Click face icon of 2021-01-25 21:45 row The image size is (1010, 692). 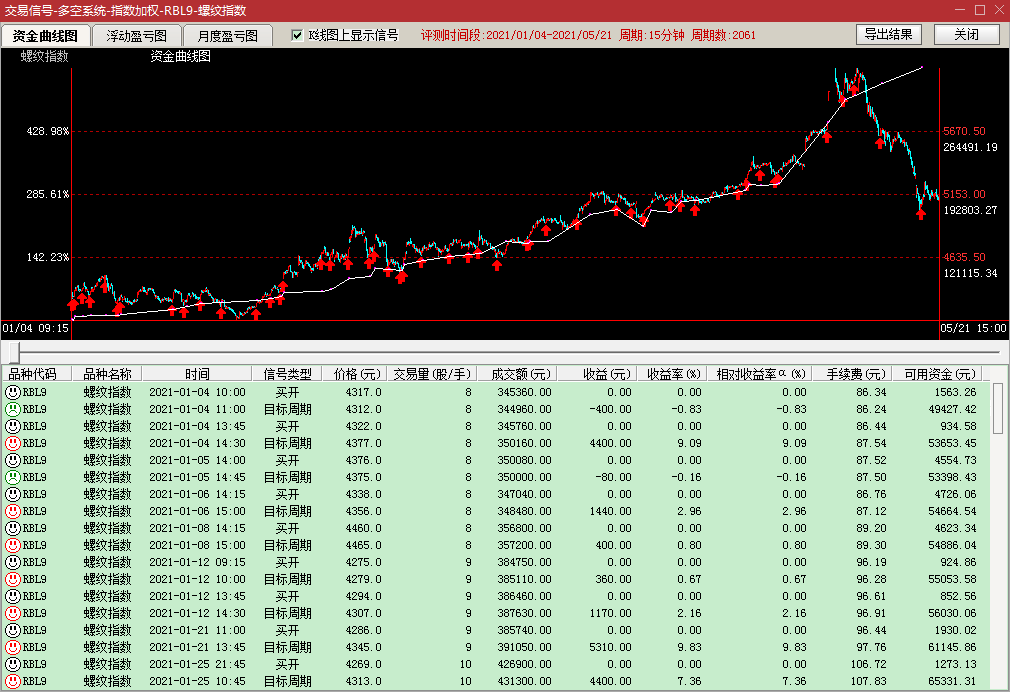(x=13, y=664)
